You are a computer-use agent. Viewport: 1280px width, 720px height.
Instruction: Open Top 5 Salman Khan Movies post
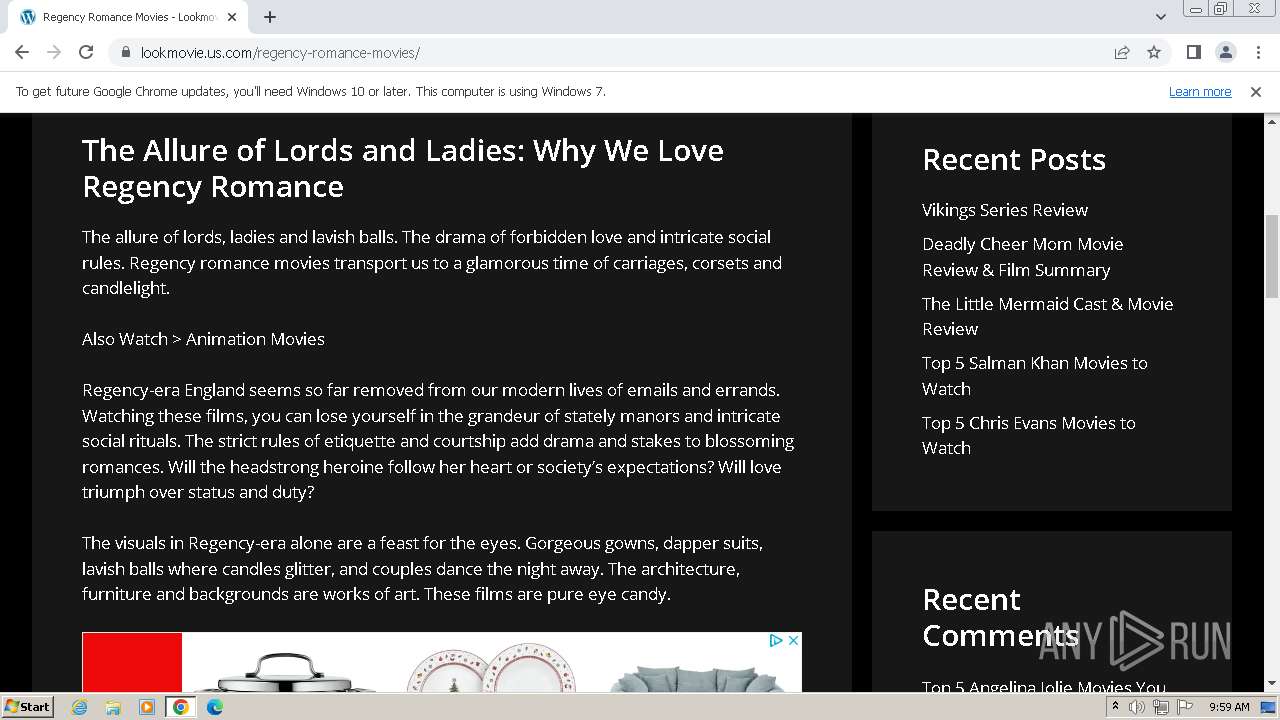tap(1035, 376)
